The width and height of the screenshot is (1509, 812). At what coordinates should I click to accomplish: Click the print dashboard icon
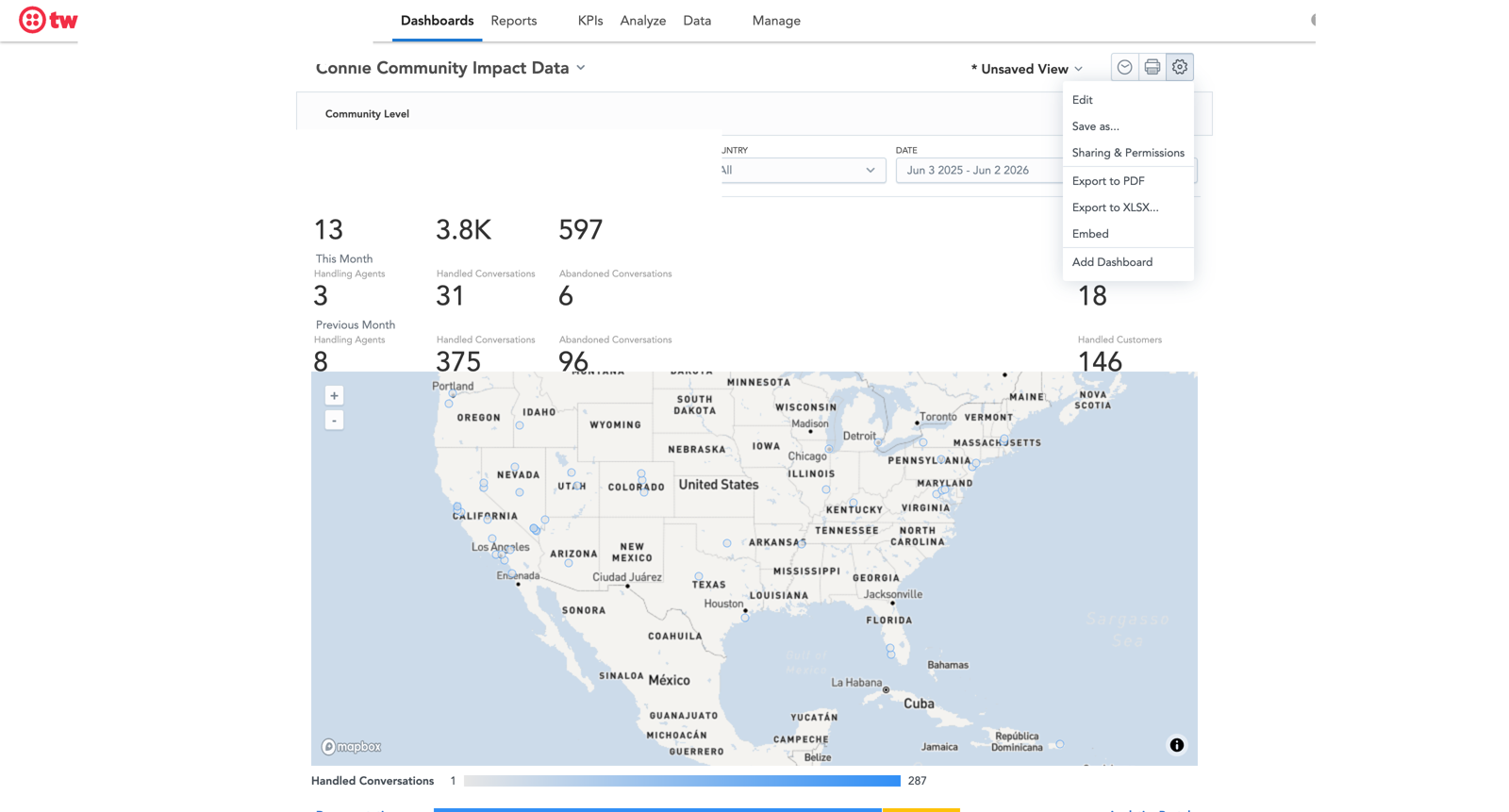tap(1152, 67)
